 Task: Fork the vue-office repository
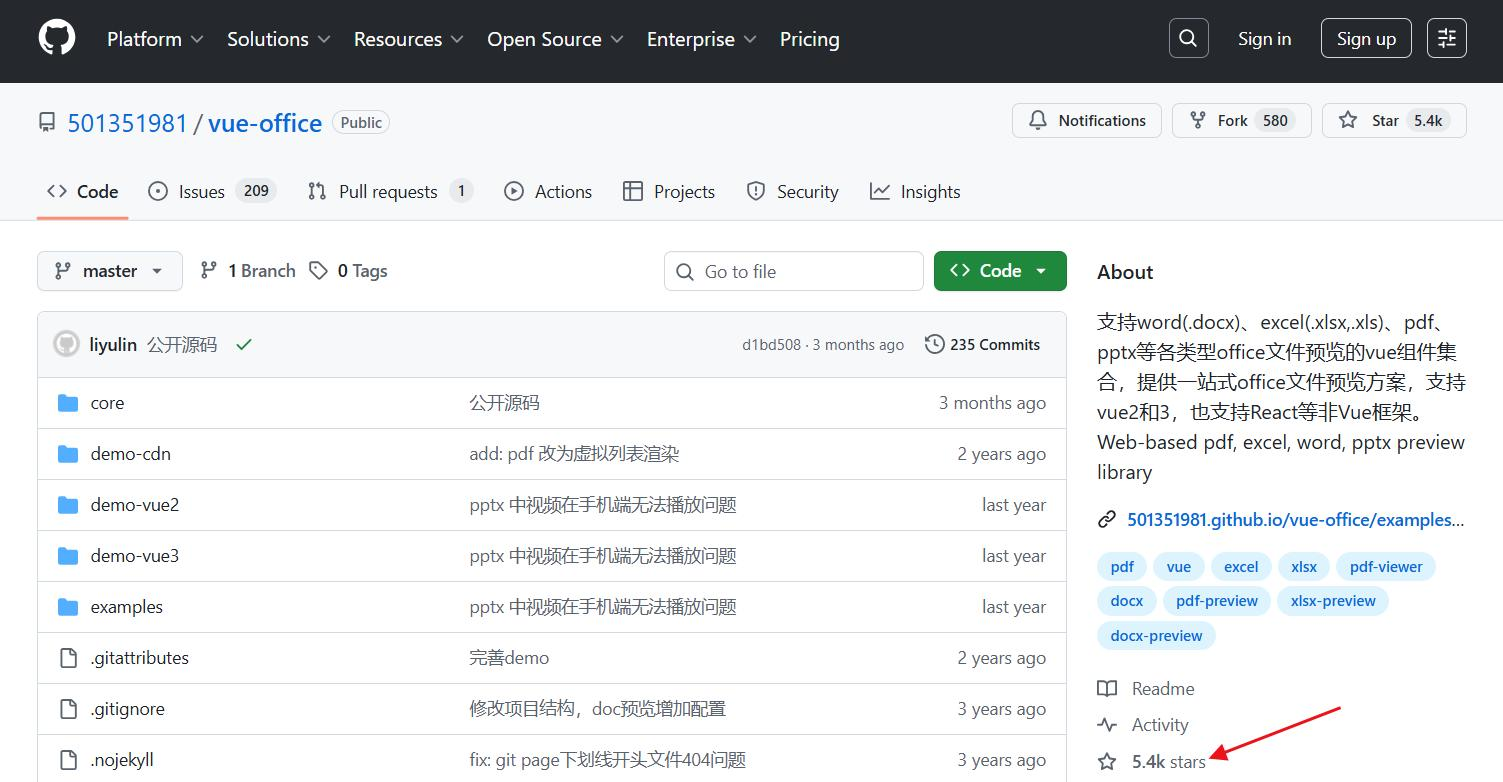click(1241, 121)
